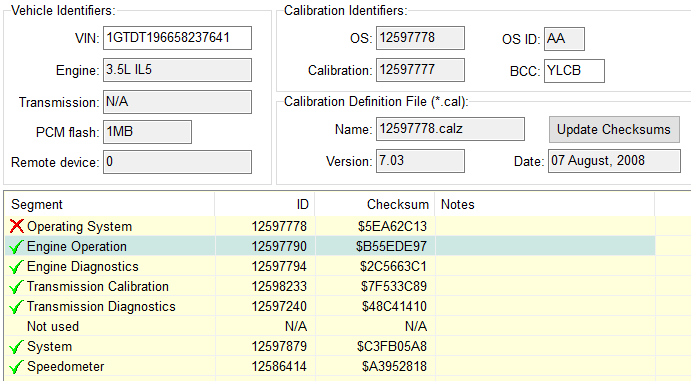Image resolution: width=691 pixels, height=381 pixels.
Task: Click the Name field showing 12597778.calz
Action: tap(450, 129)
